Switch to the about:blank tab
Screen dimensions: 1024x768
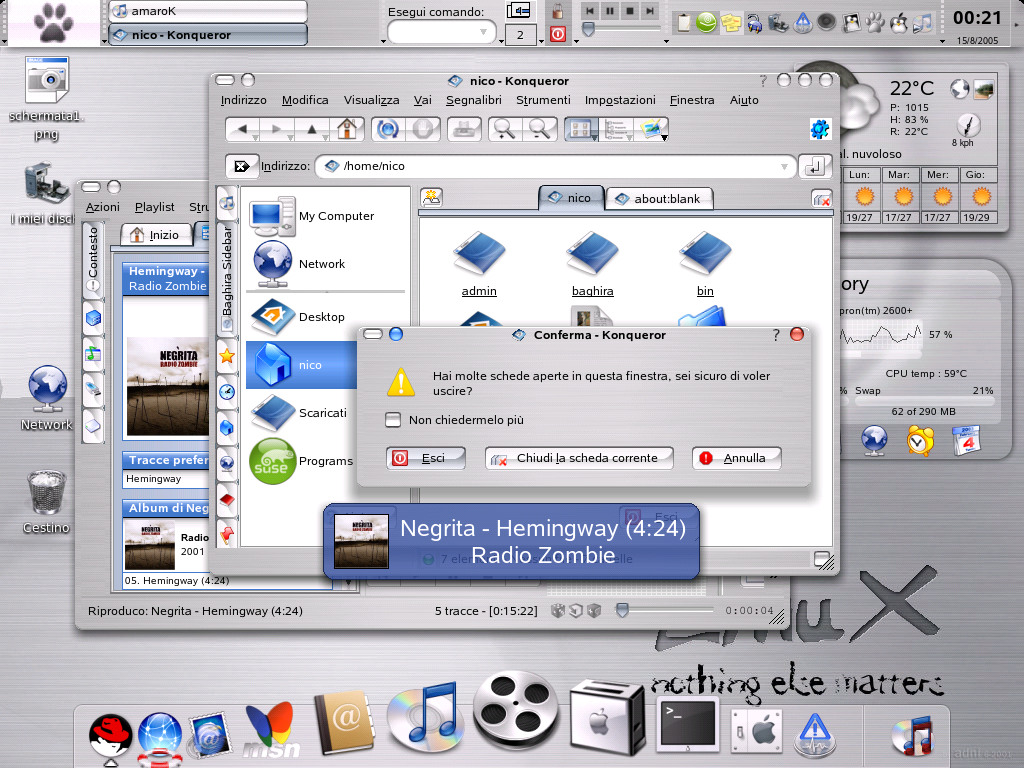(659, 199)
